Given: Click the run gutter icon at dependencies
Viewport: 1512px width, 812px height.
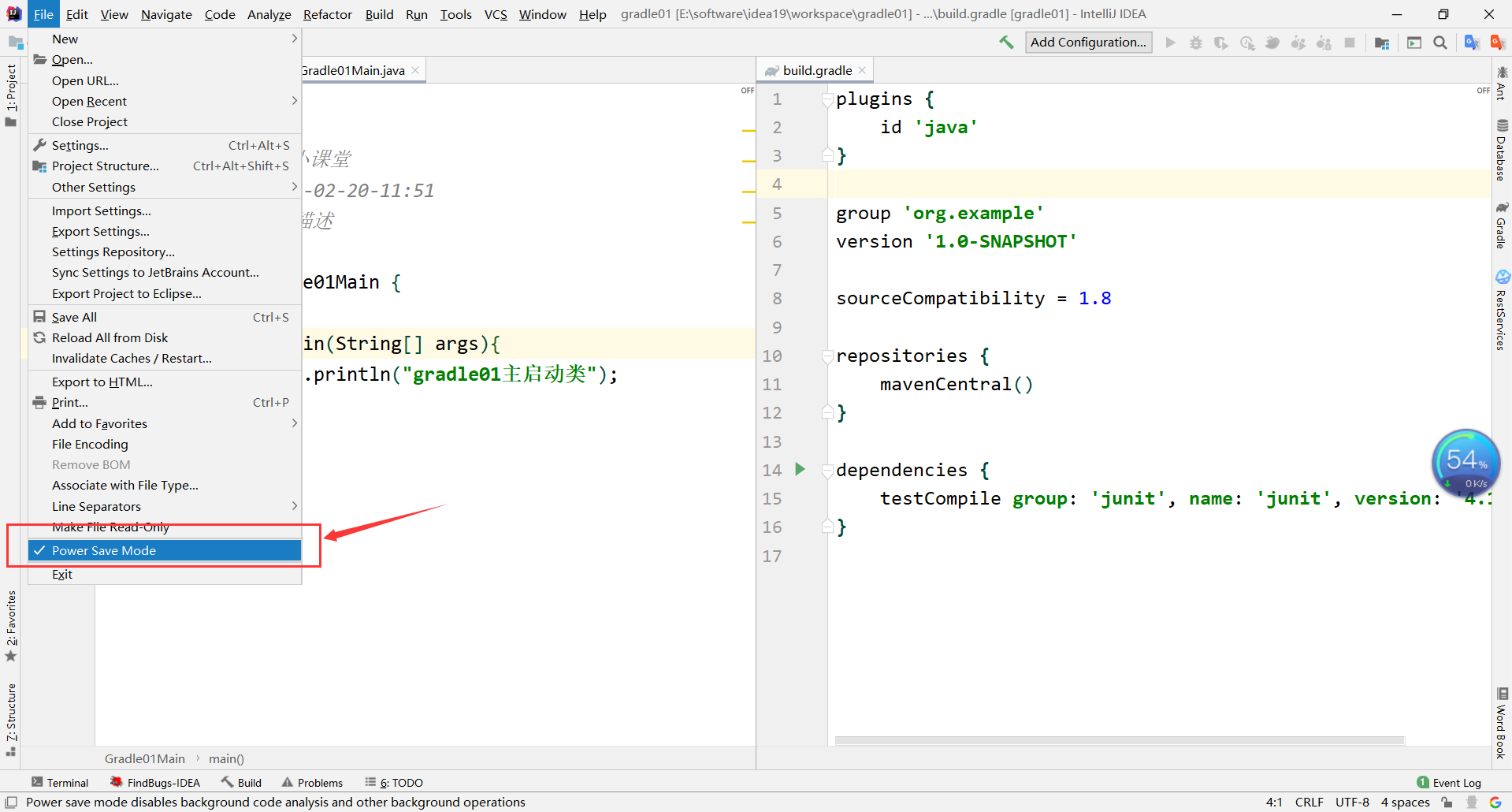Looking at the screenshot, I should [x=800, y=469].
